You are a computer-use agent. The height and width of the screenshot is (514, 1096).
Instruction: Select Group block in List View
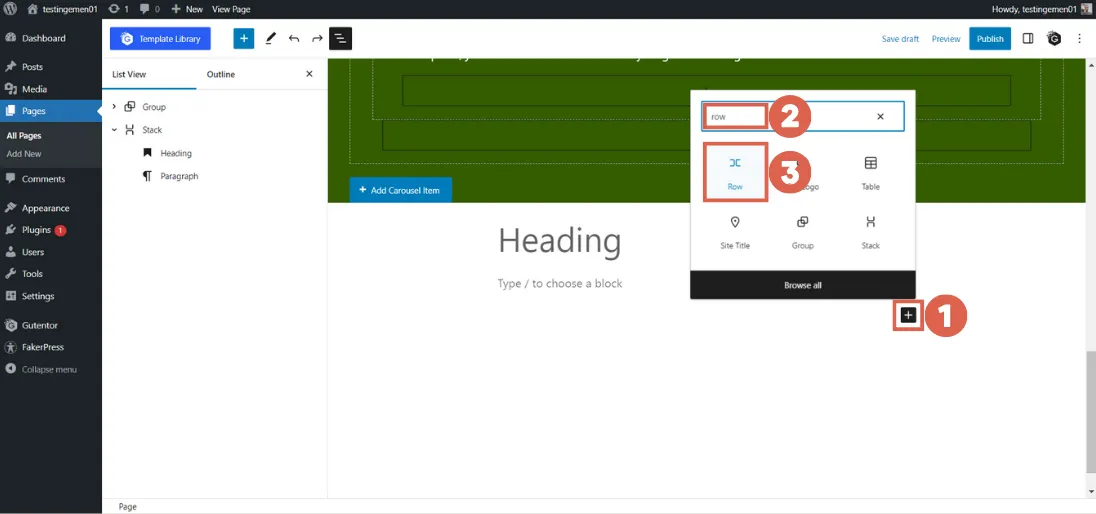coord(154,107)
